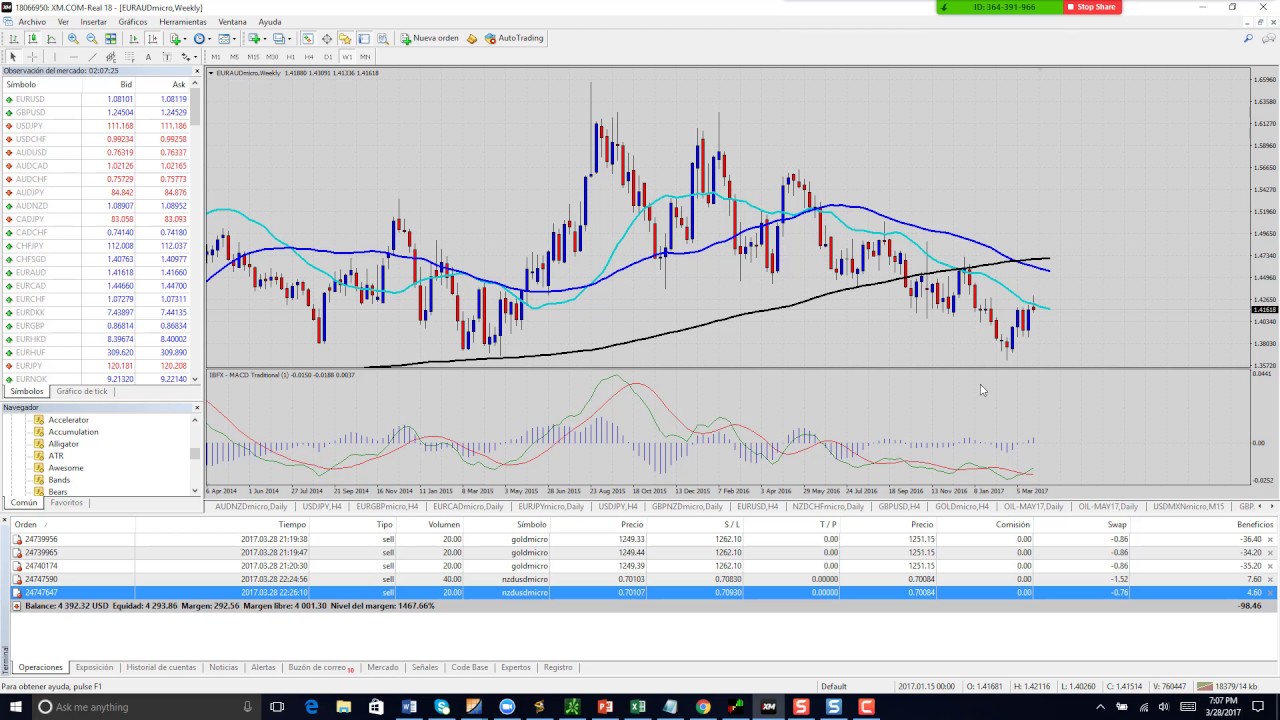Screen dimensions: 1280x720
Task: Click the search magnifier at top right
Action: [x=1248, y=38]
